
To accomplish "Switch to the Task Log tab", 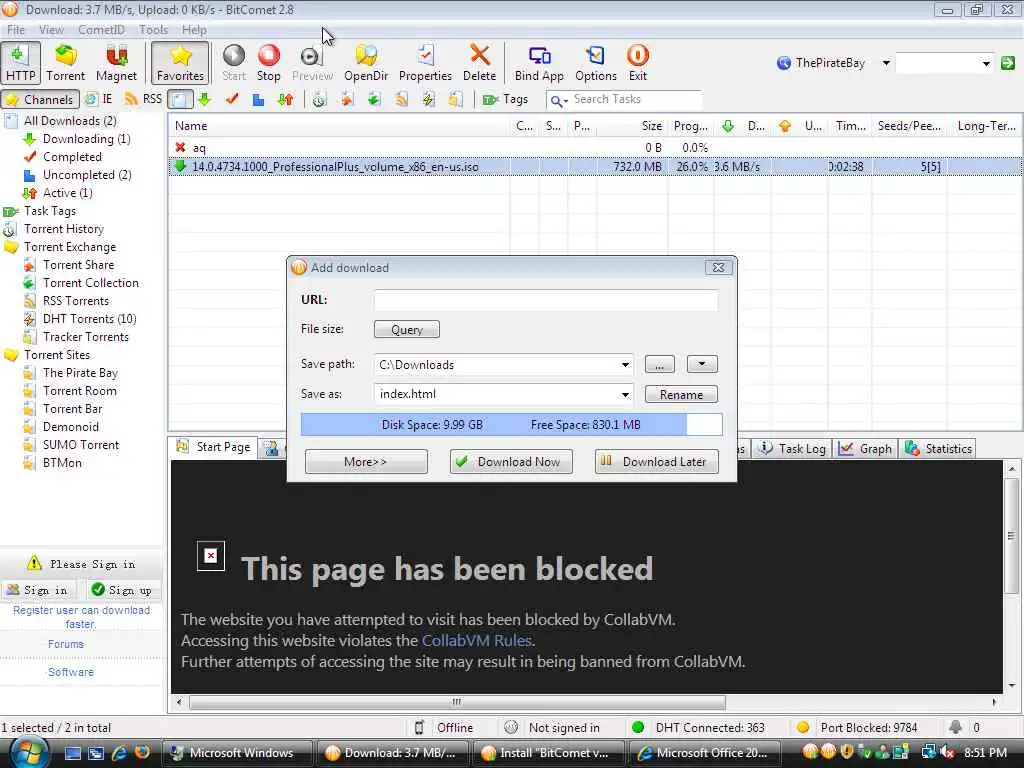I will [793, 449].
